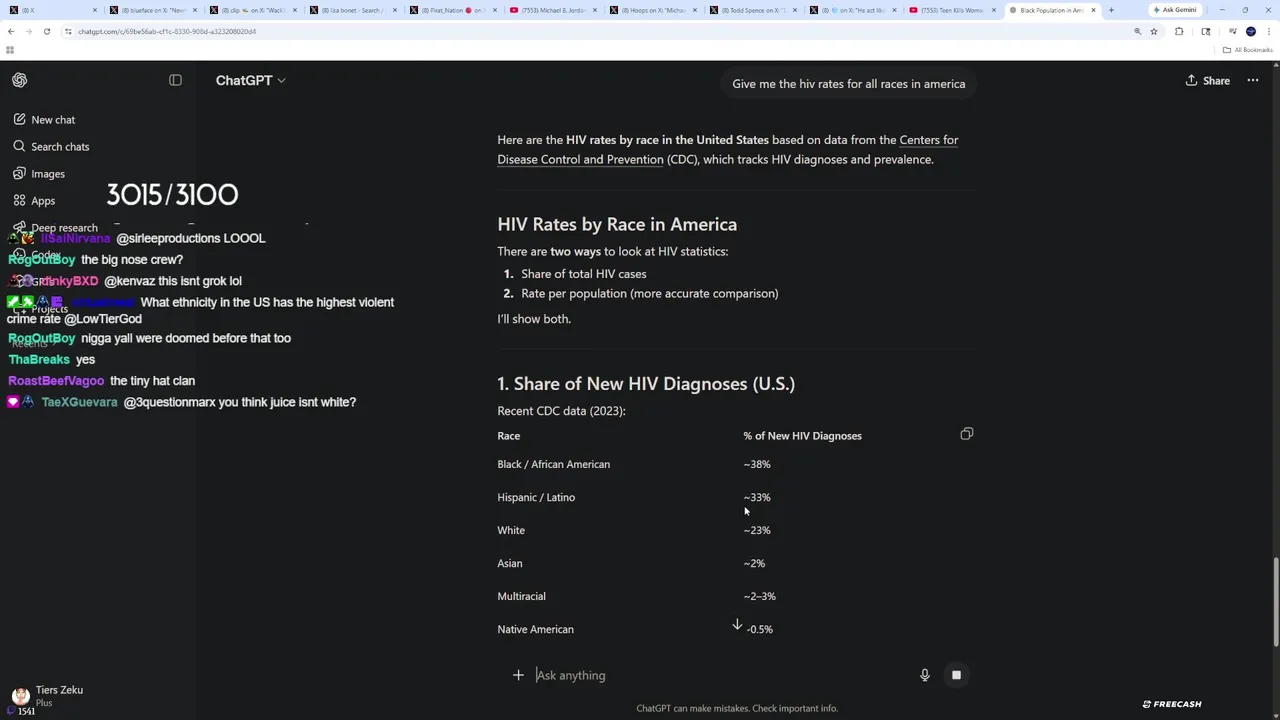The width and height of the screenshot is (1280, 720).
Task: Open the three-dot conversation options menu
Action: point(1252,80)
